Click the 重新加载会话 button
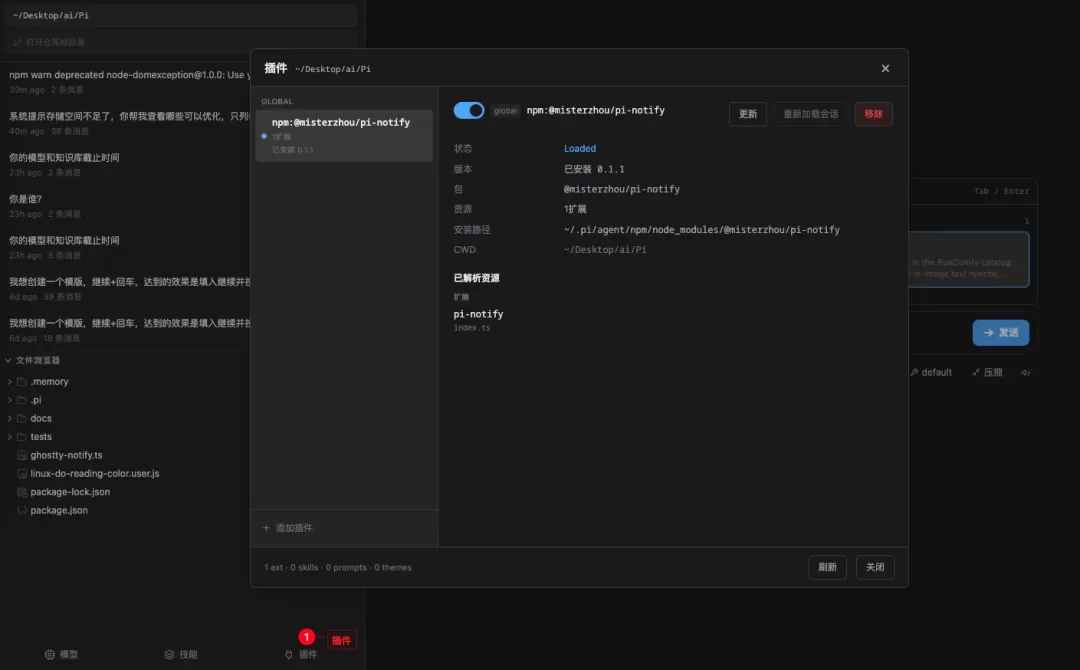This screenshot has height=670, width=1080. (x=810, y=114)
